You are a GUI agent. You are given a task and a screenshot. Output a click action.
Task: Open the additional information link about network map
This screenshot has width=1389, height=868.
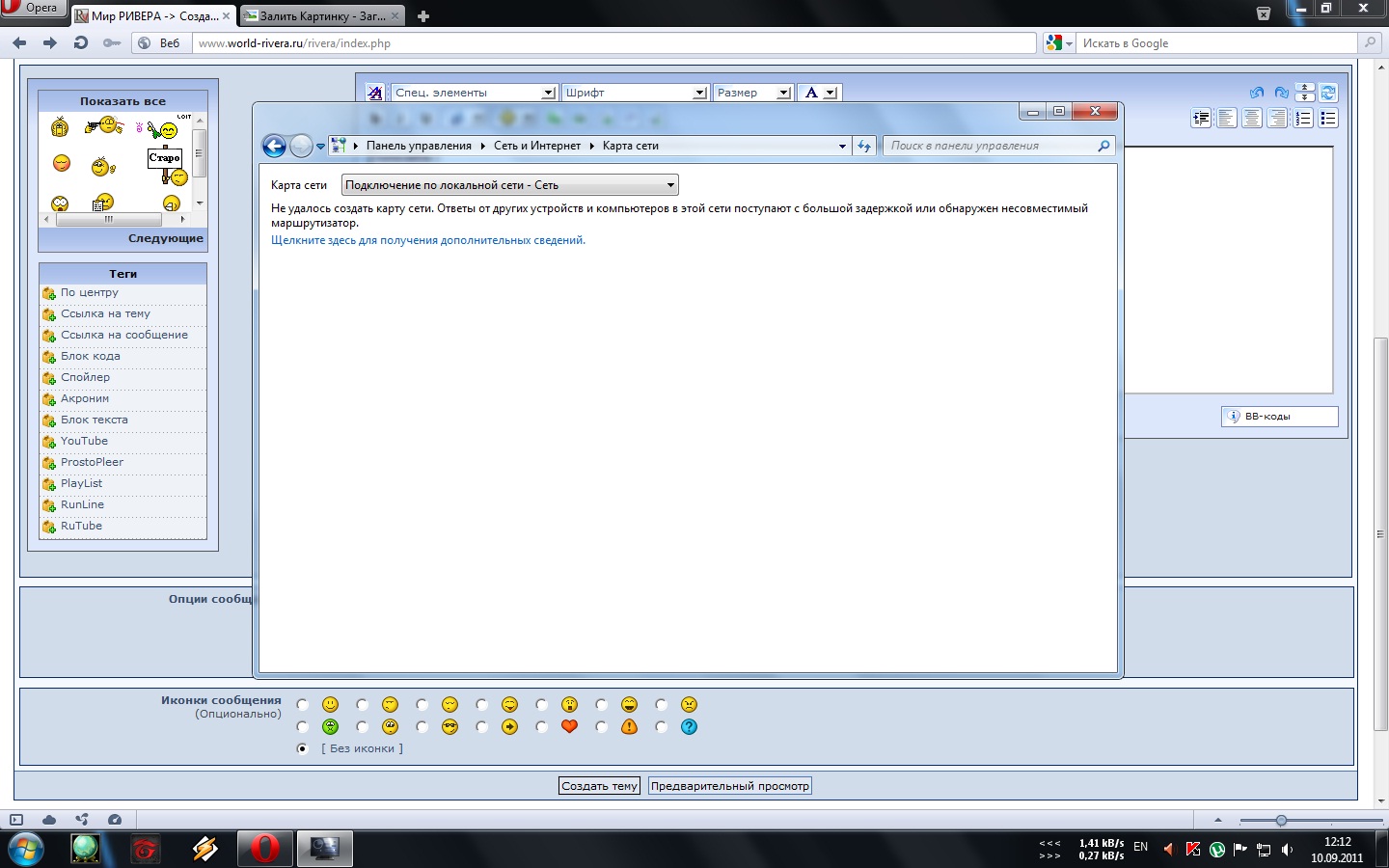click(428, 240)
